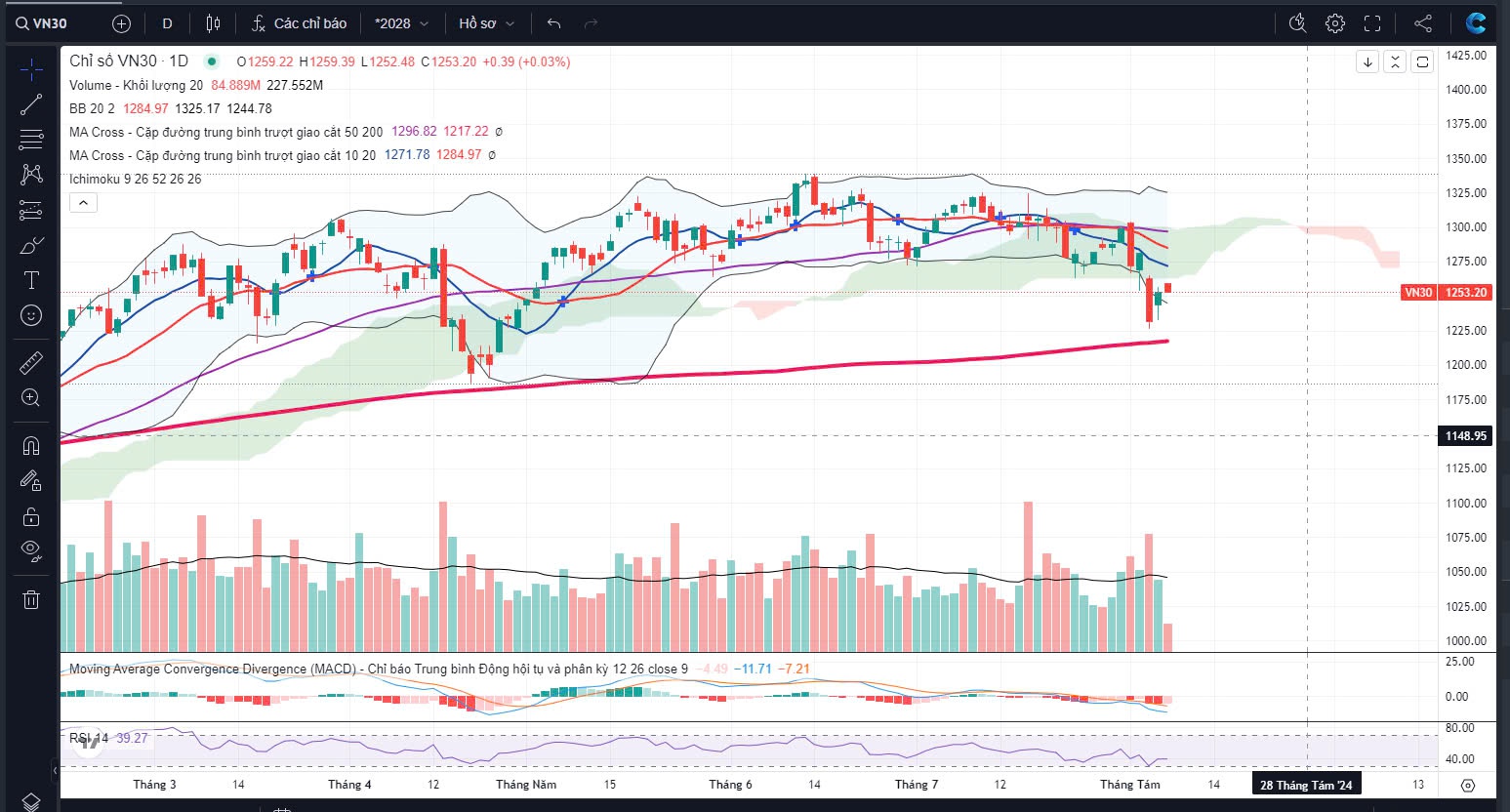Viewport: 1510px width, 812px height.
Task: Click the redo arrow
Action: click(x=590, y=23)
